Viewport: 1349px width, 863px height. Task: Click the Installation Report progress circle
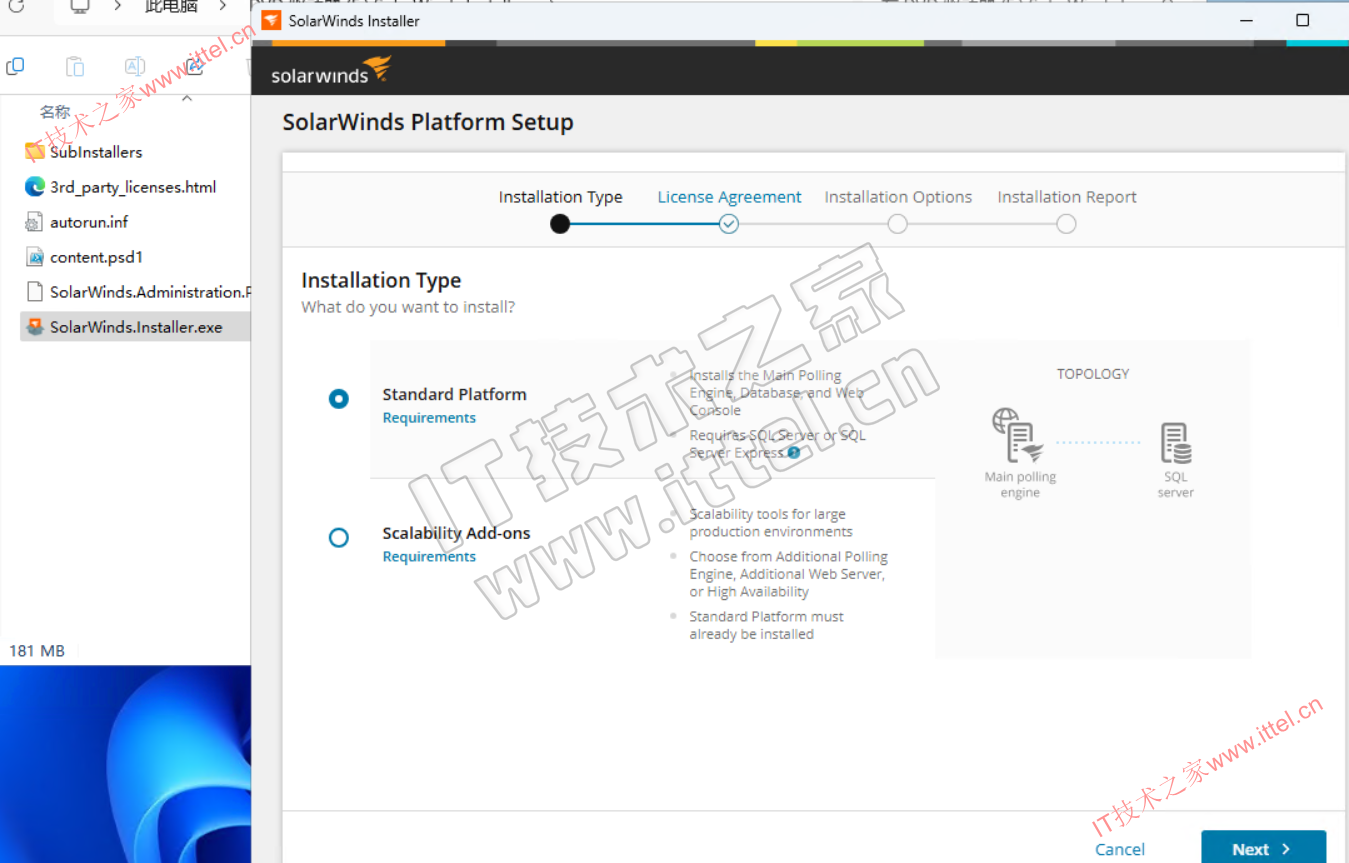pos(1066,224)
